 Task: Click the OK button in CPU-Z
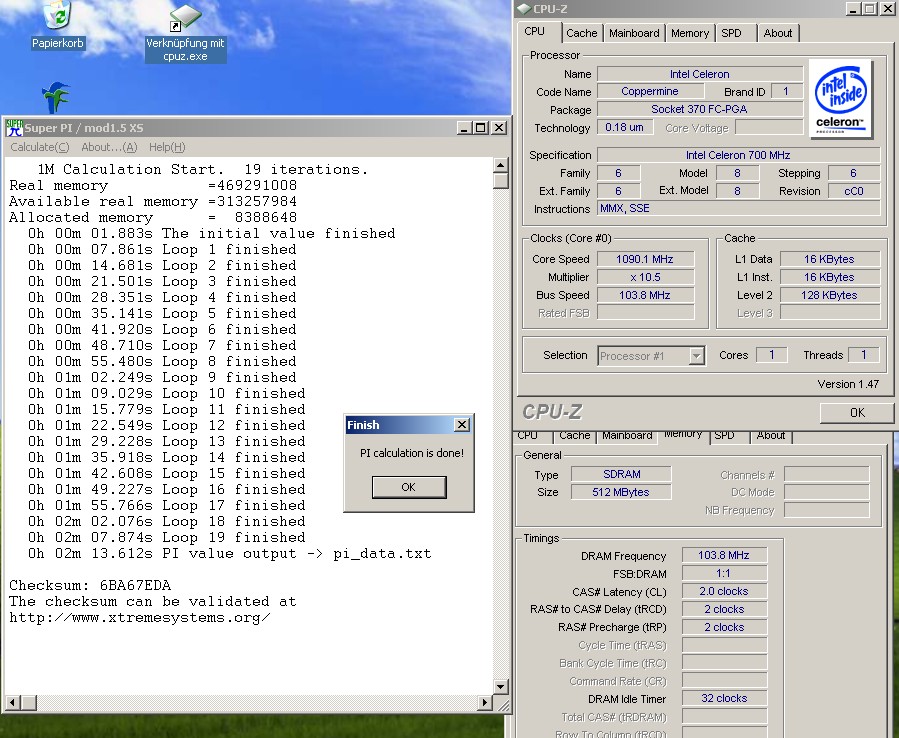(x=857, y=413)
